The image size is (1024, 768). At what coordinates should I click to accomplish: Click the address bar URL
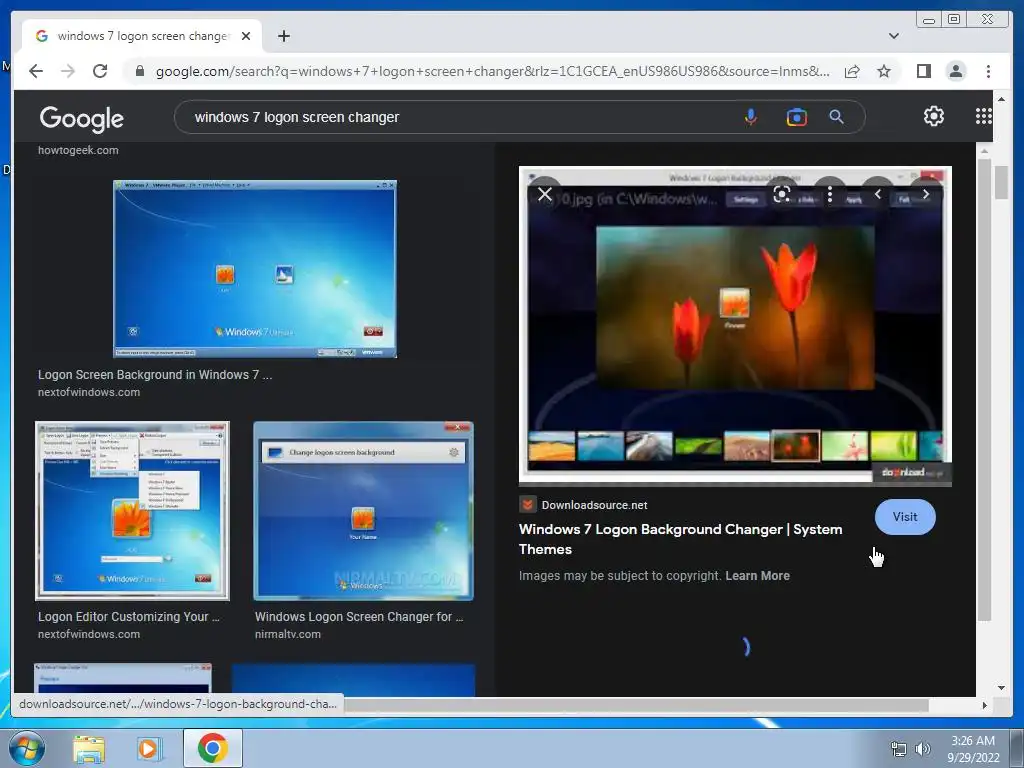coord(492,71)
